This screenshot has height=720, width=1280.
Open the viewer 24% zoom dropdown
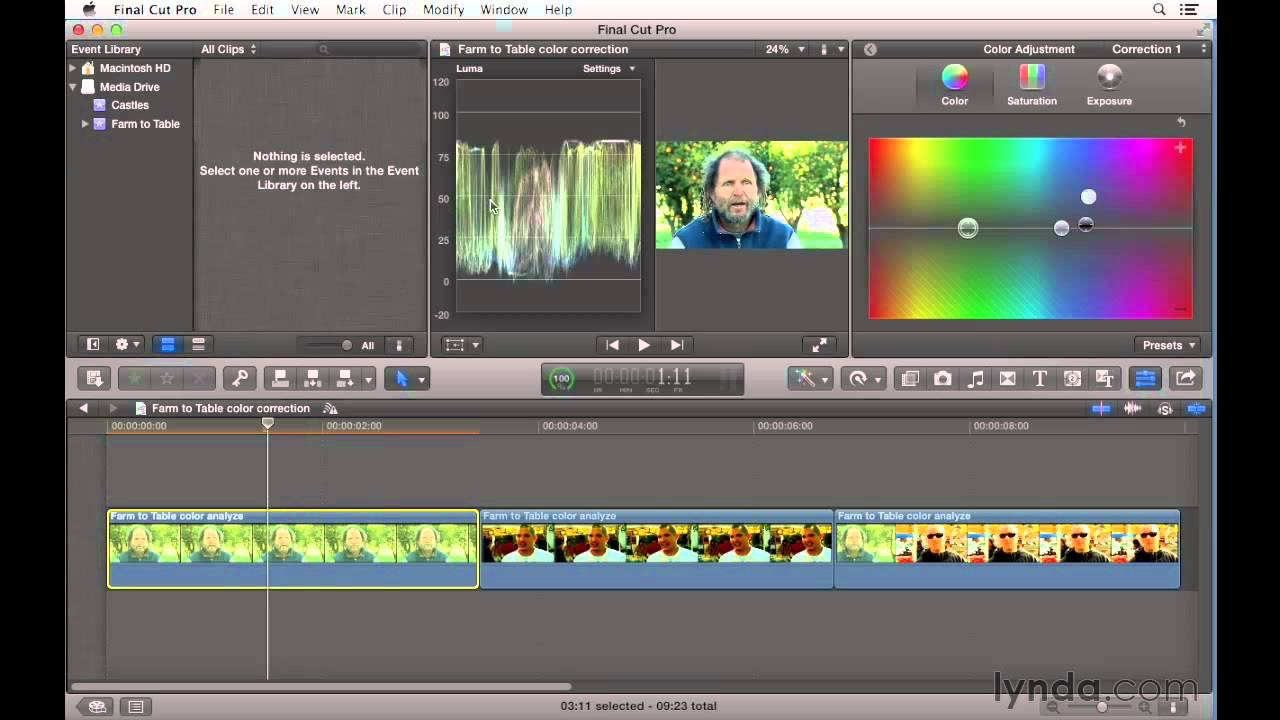tap(785, 49)
